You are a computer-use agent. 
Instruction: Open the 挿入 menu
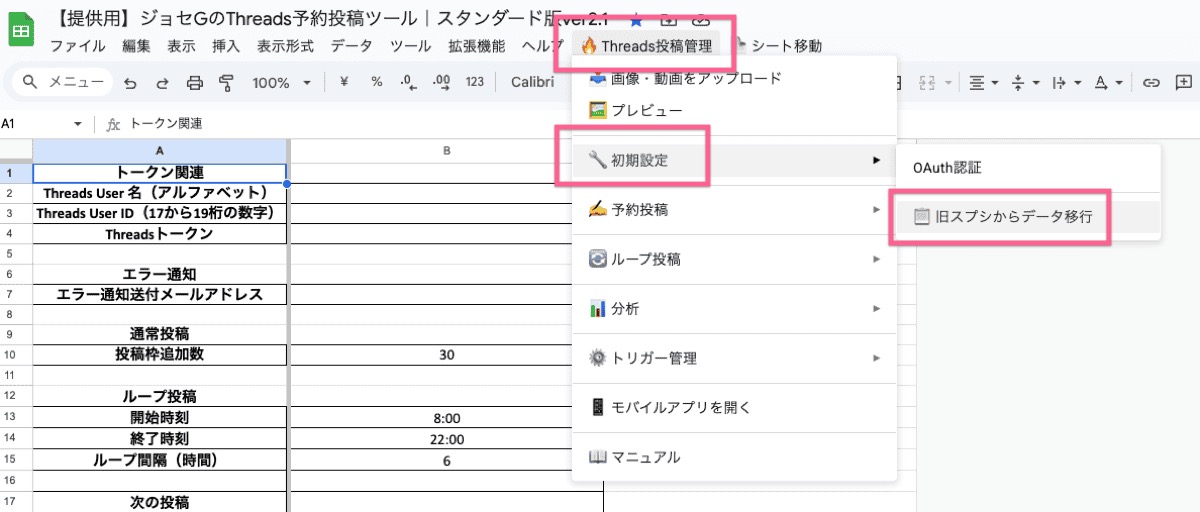click(x=226, y=46)
